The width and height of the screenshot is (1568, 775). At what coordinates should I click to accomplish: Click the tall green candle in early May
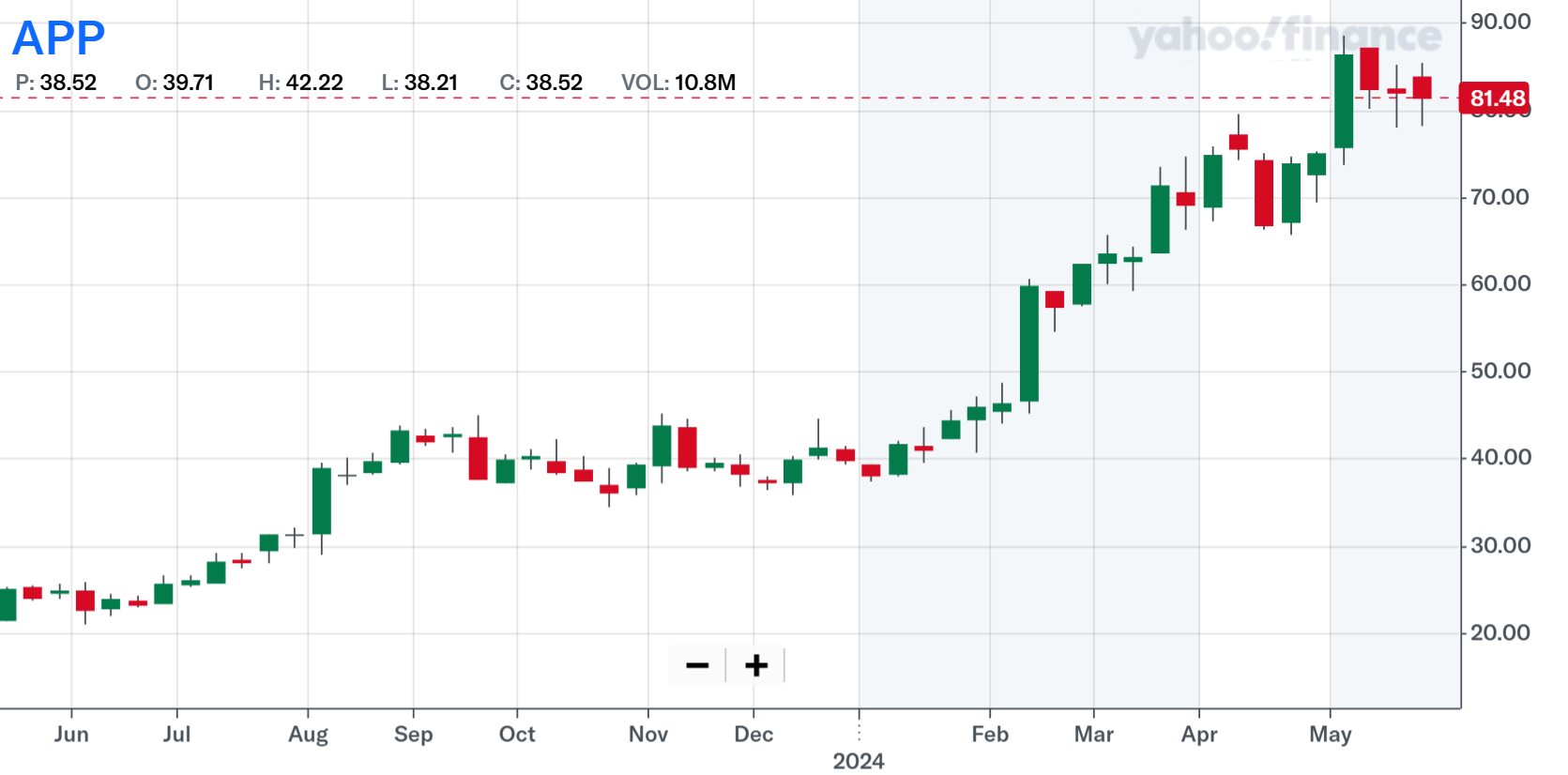(x=1344, y=101)
